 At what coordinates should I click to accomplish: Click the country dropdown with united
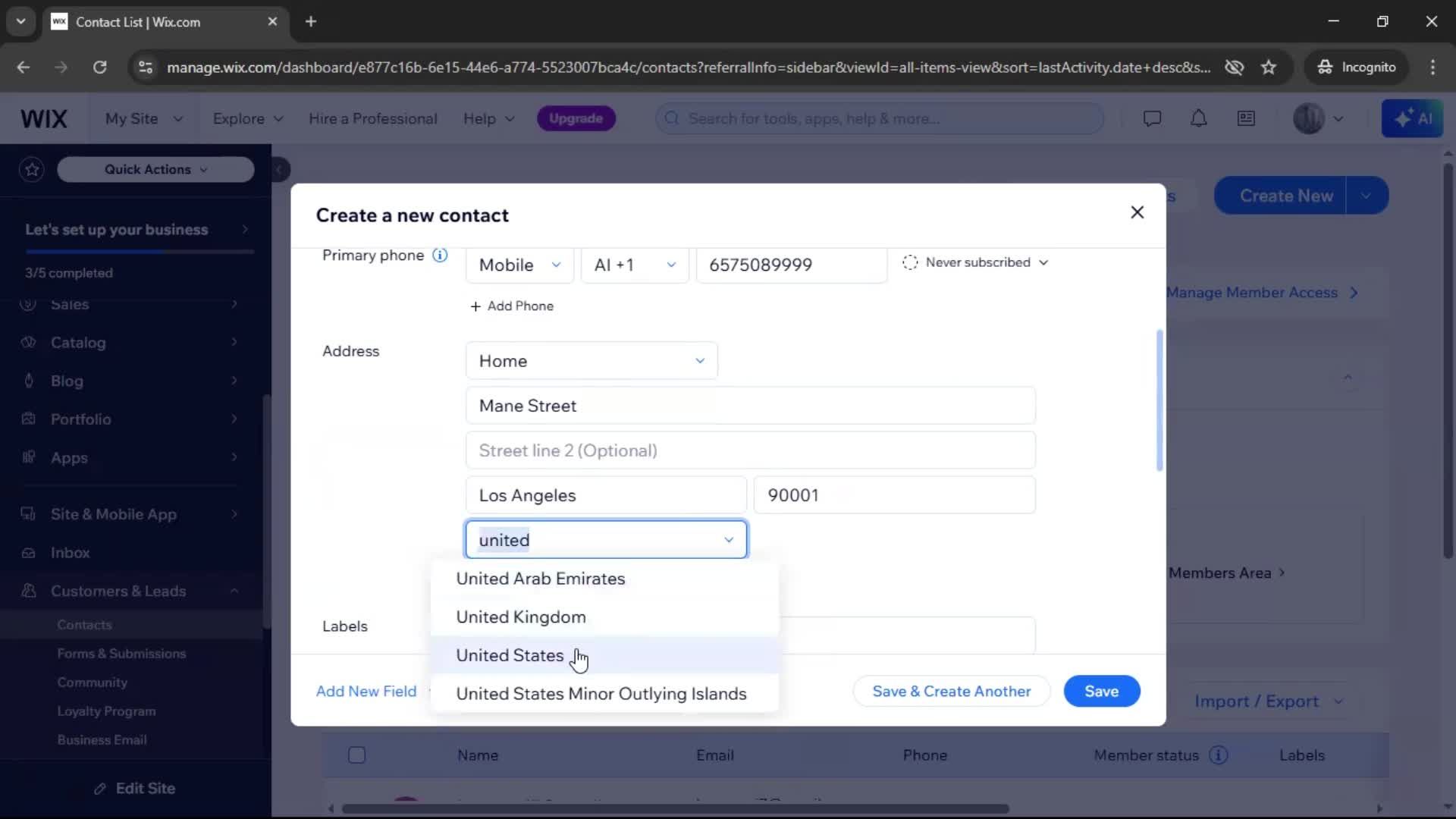click(606, 540)
